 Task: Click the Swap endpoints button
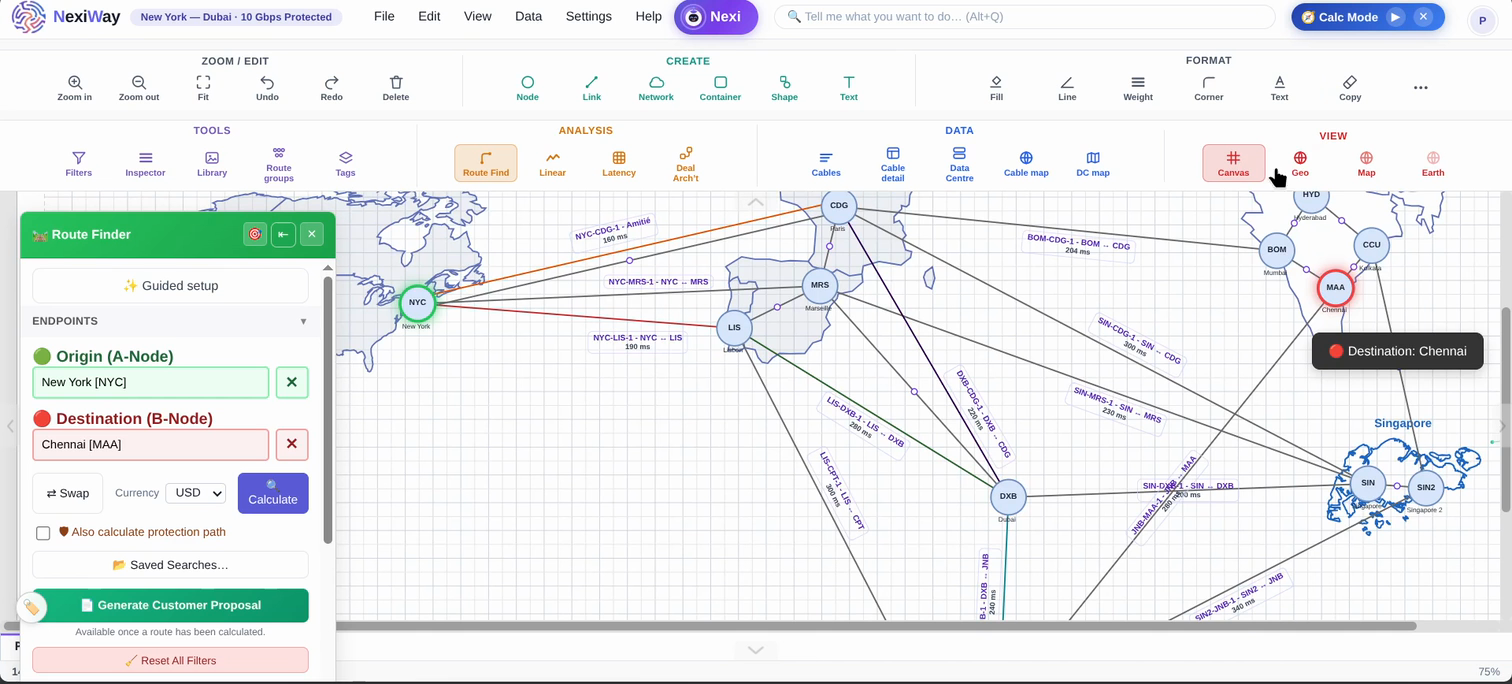(x=68, y=493)
